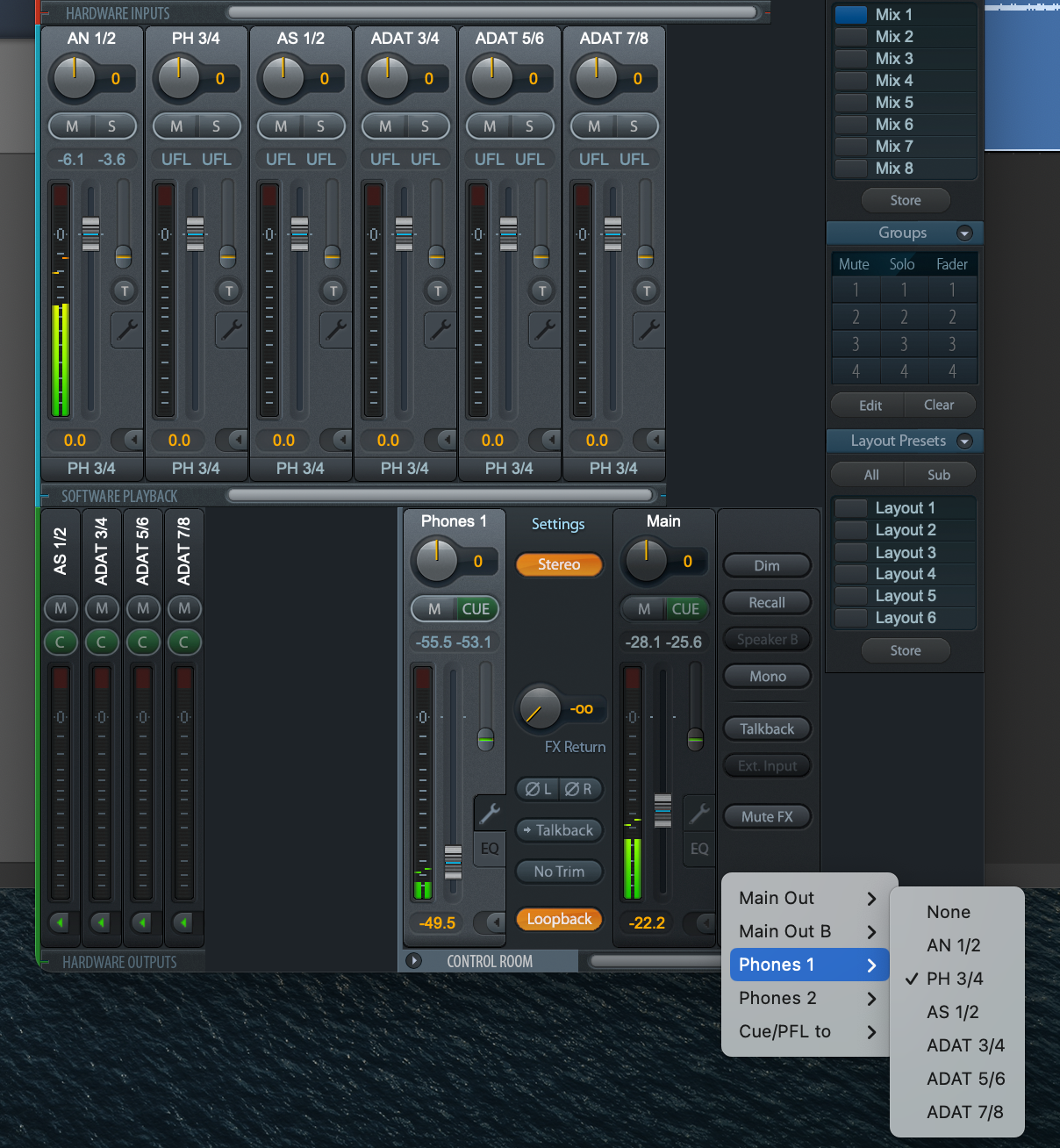Choose AS 1/2 from the submenu
The image size is (1060, 1148).
pos(953,1012)
